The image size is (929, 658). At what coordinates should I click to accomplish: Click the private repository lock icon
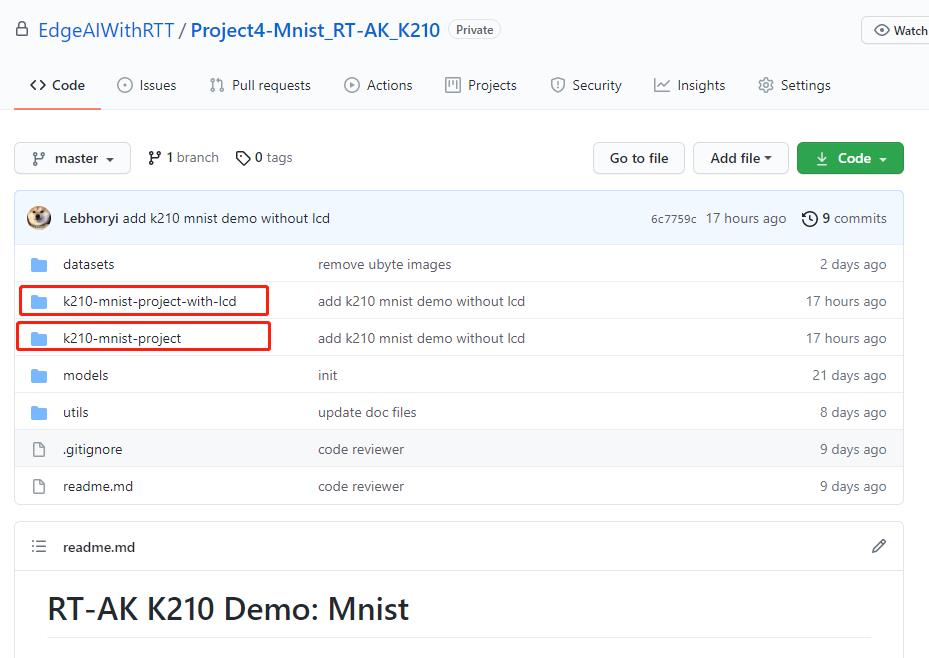[x=22, y=29]
